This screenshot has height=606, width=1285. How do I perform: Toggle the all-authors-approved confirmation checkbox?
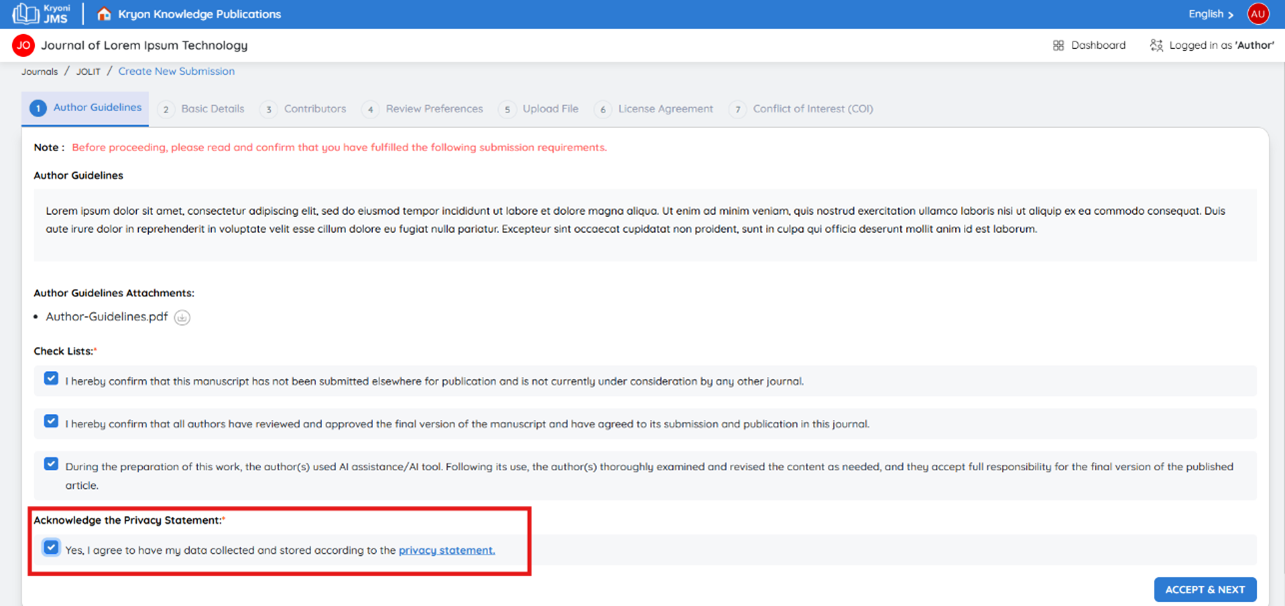point(51,421)
